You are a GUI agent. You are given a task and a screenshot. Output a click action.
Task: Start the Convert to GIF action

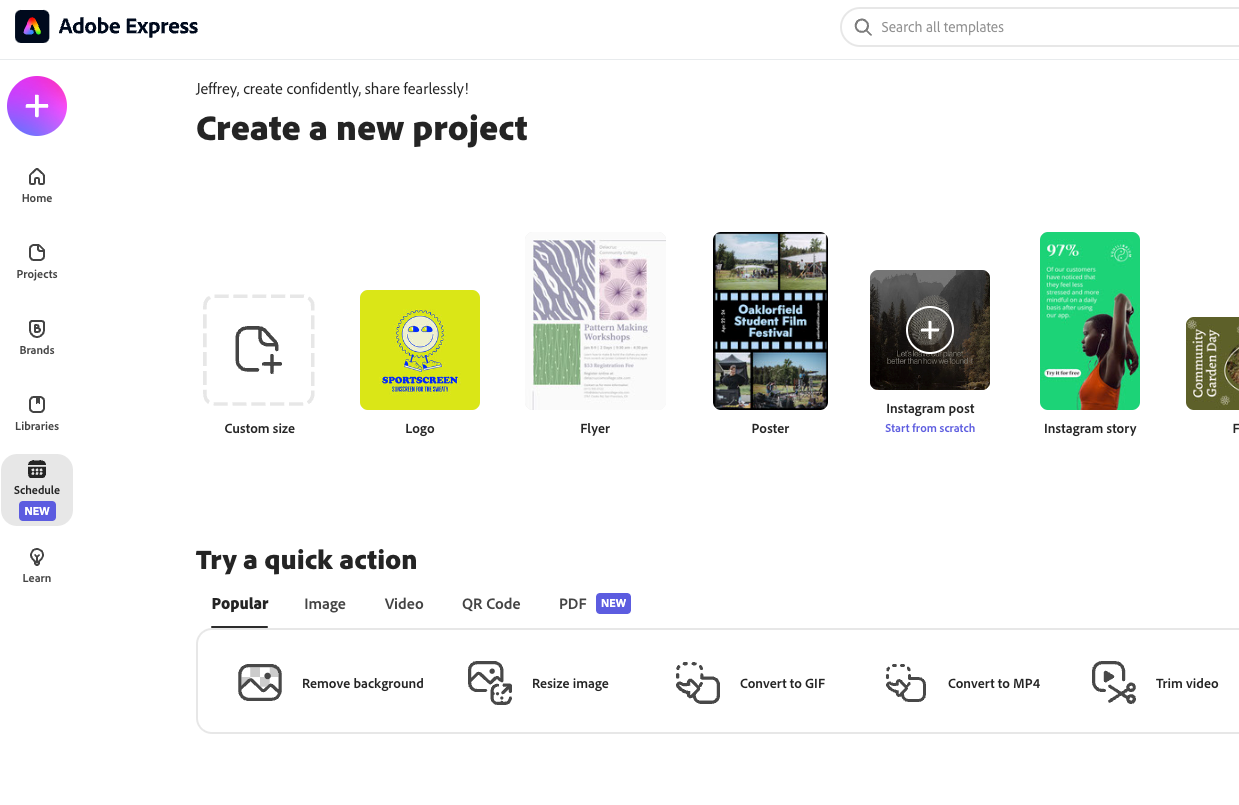pos(750,683)
